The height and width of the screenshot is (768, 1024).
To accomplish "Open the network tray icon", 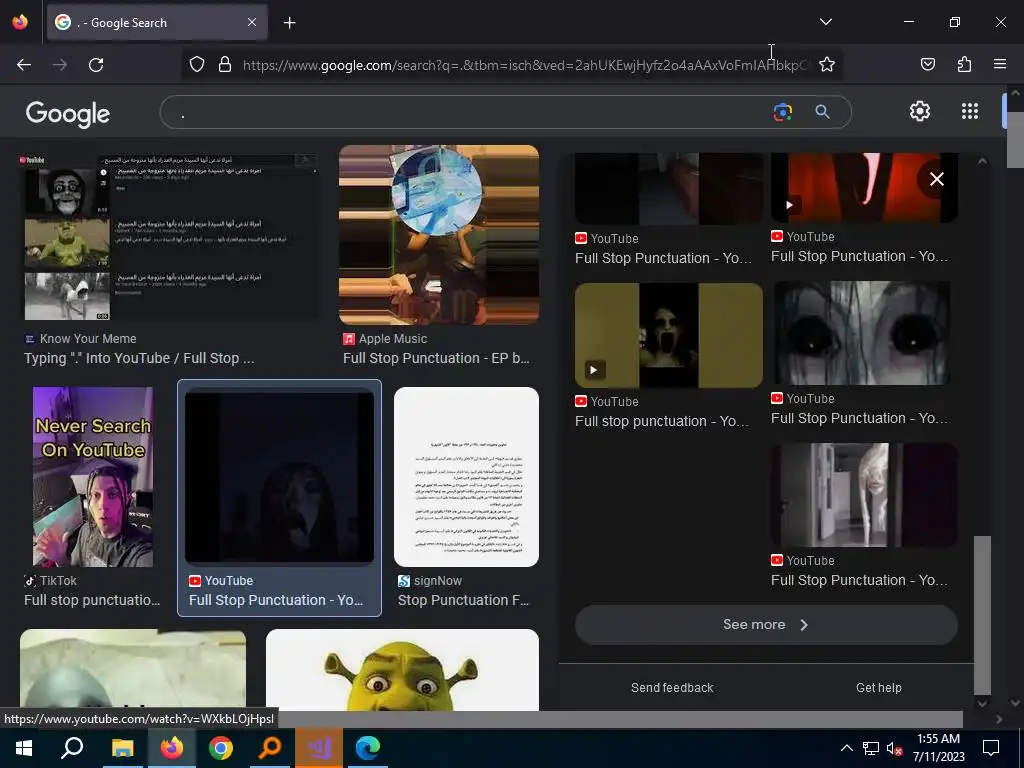I will pos(871,748).
